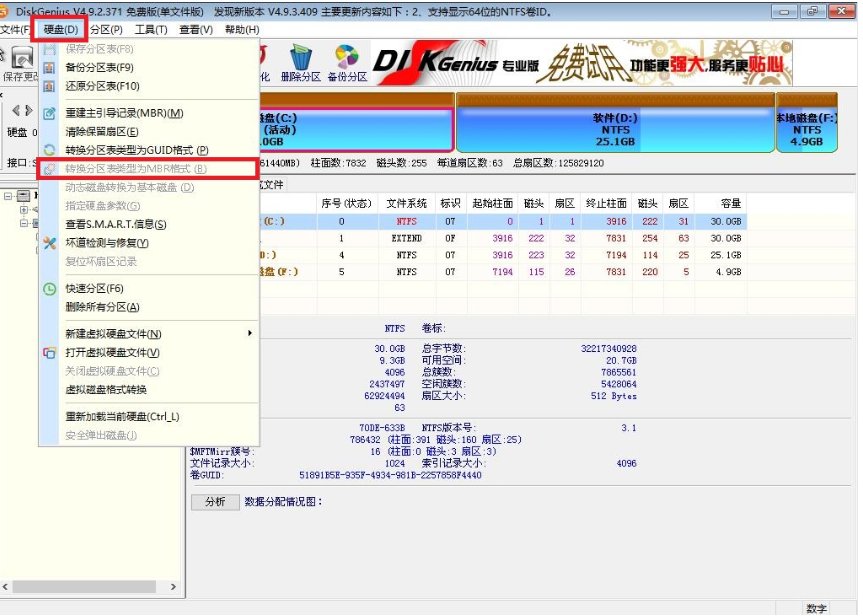Click the previous disk left arrow

(16, 110)
